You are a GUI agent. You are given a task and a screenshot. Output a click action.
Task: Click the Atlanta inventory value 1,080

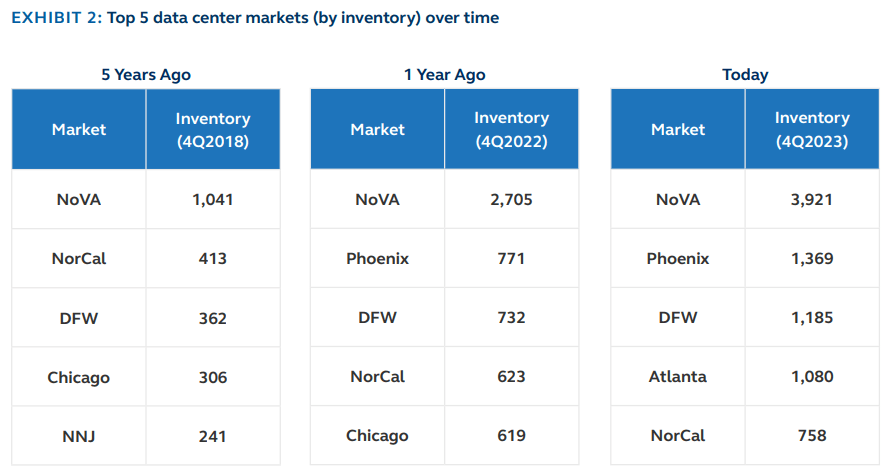point(812,377)
